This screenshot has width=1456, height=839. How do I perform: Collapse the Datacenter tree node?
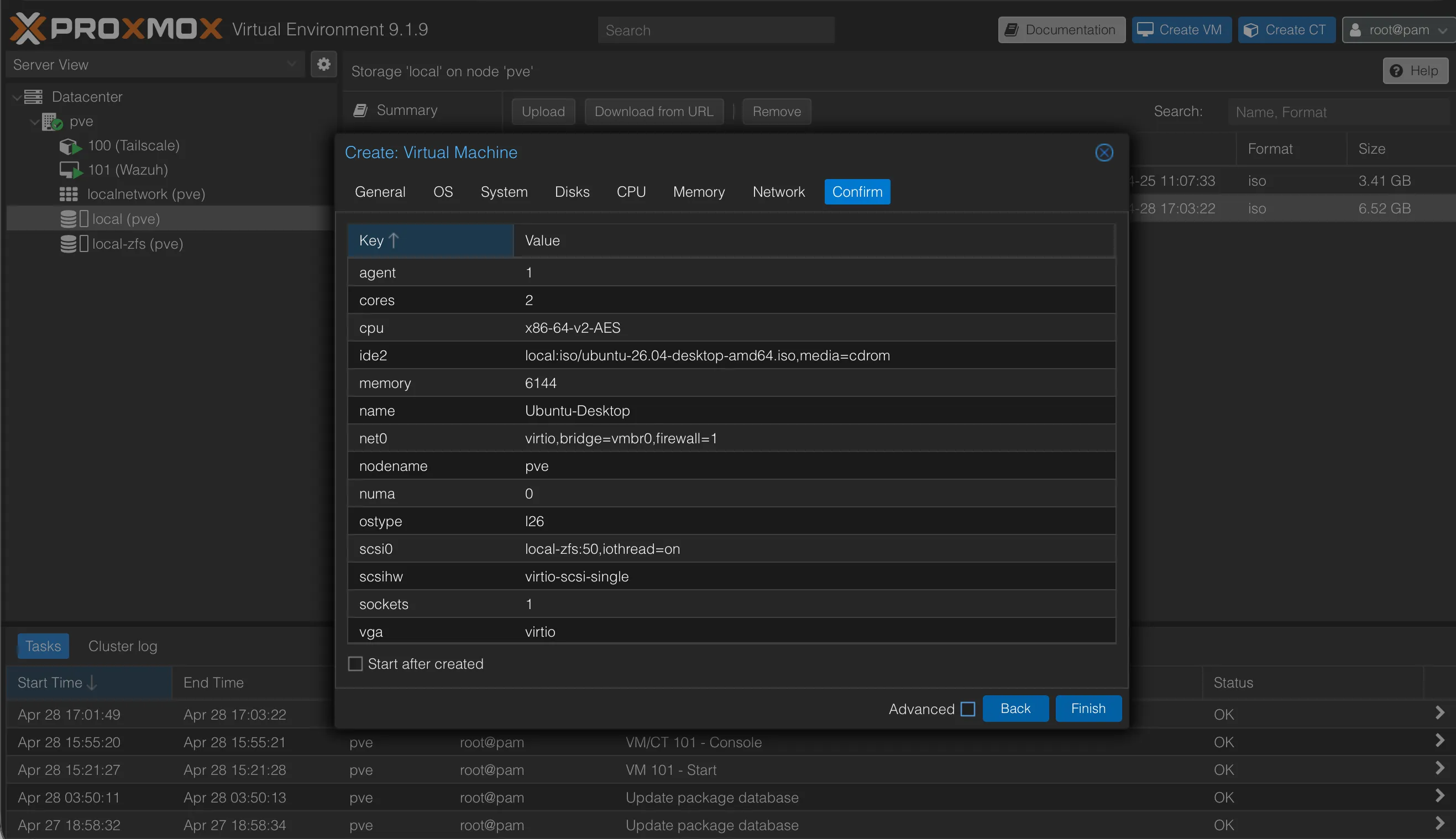tap(17, 97)
